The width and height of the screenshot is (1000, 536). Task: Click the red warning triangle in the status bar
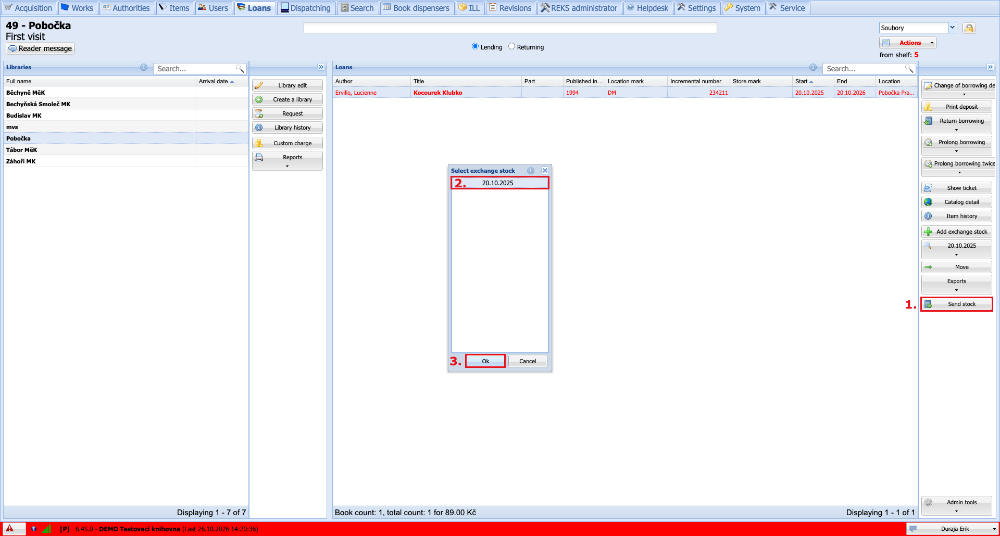click(x=10, y=529)
